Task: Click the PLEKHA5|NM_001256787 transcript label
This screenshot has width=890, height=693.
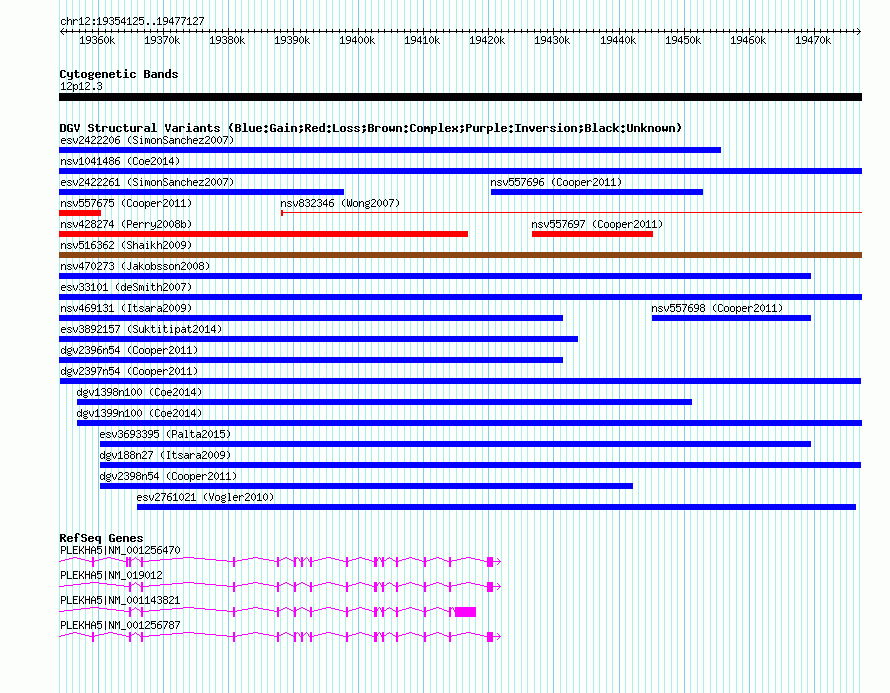Action: click(120, 625)
